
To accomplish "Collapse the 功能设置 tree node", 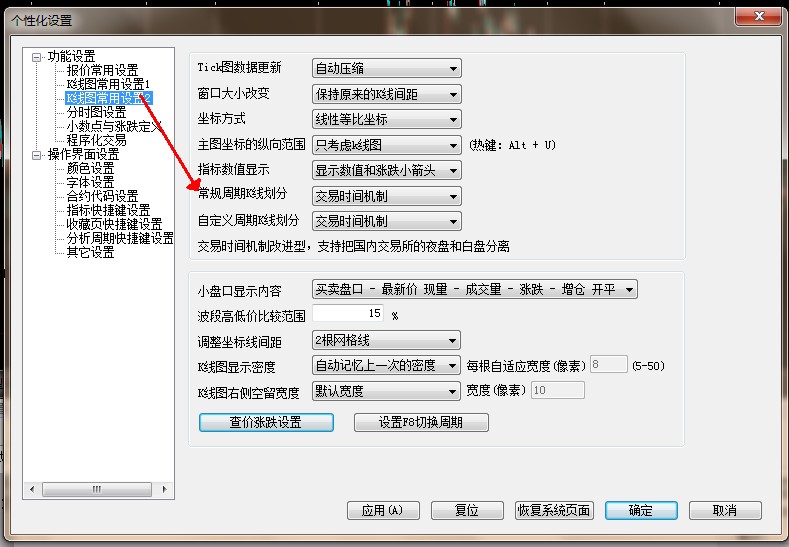I will (37, 57).
